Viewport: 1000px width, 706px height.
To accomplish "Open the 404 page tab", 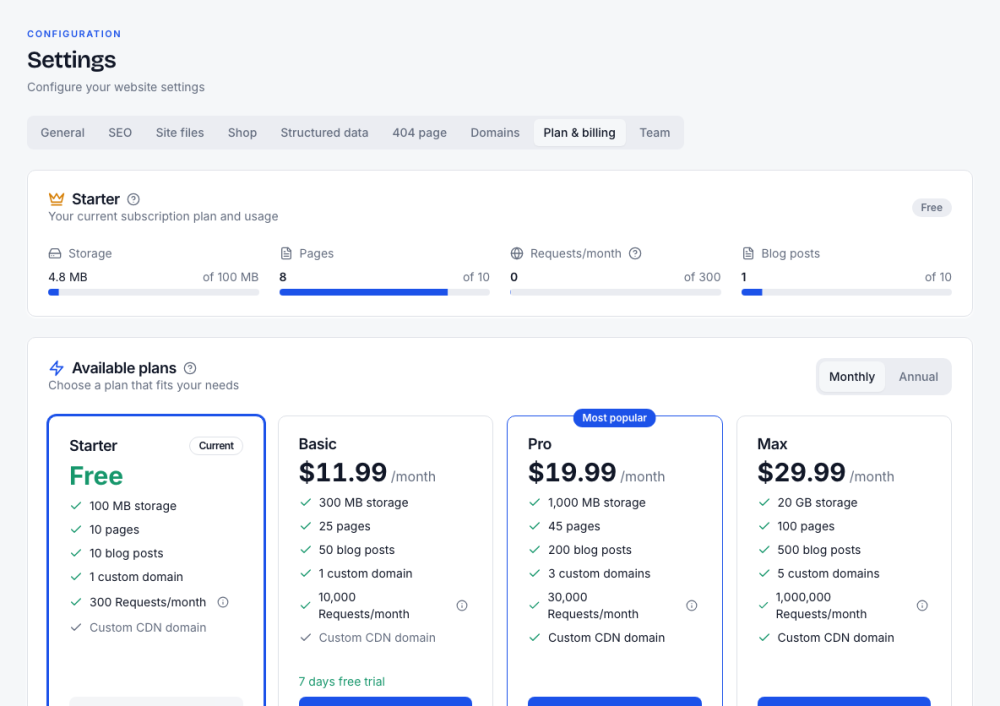I will pos(419,133).
